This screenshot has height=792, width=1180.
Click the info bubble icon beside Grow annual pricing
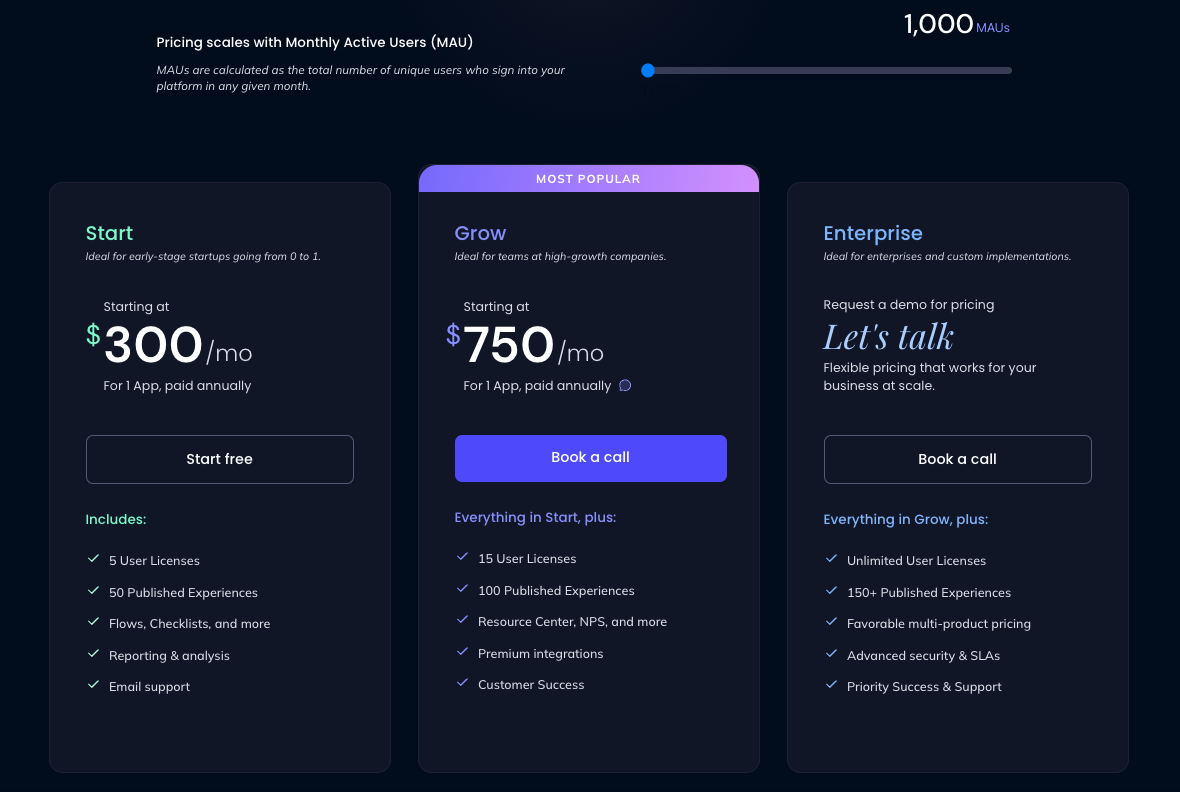(x=625, y=385)
